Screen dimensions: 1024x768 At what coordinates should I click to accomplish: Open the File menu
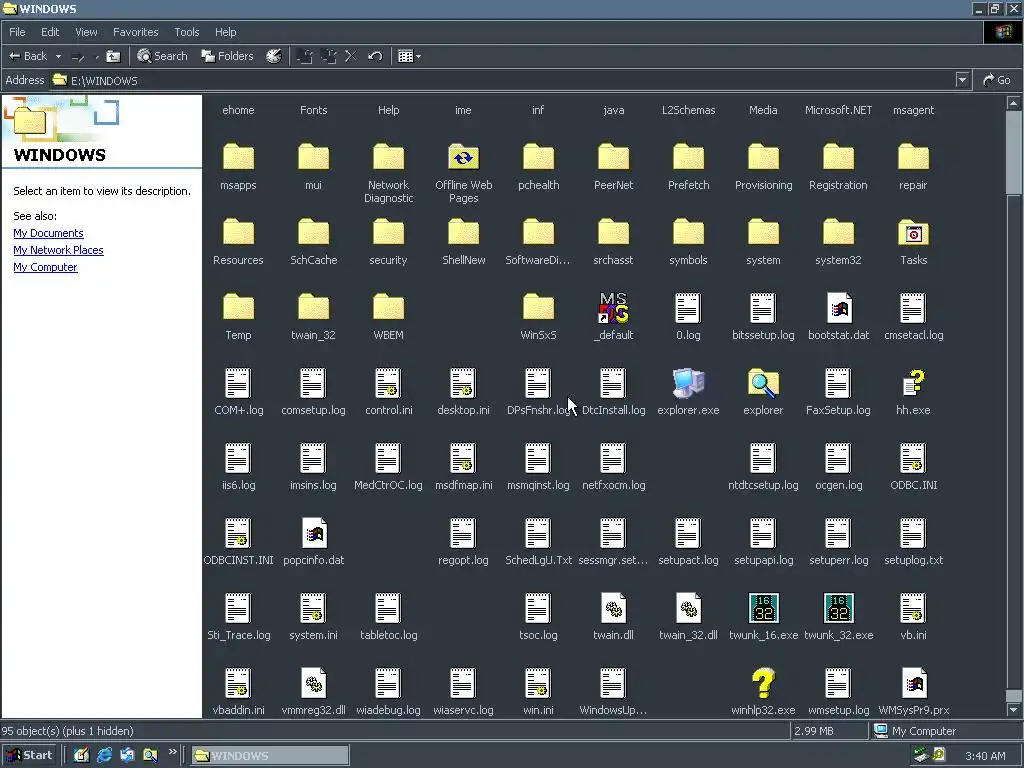(17, 32)
